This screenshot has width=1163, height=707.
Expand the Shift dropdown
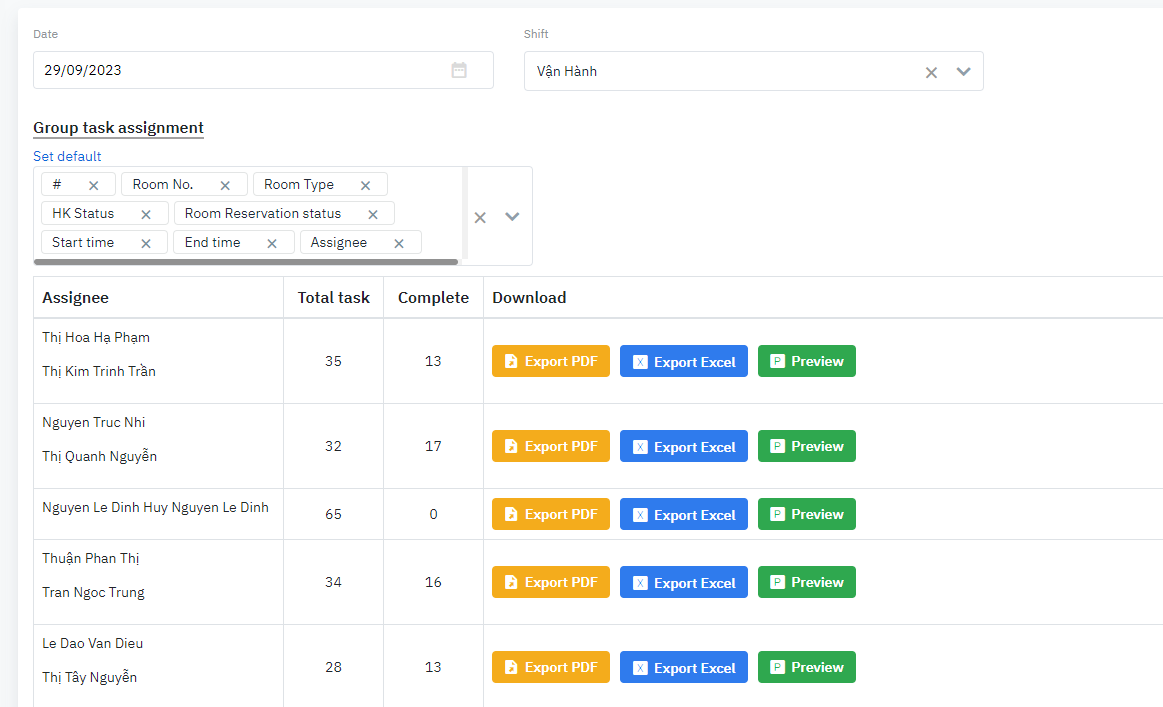coord(964,72)
